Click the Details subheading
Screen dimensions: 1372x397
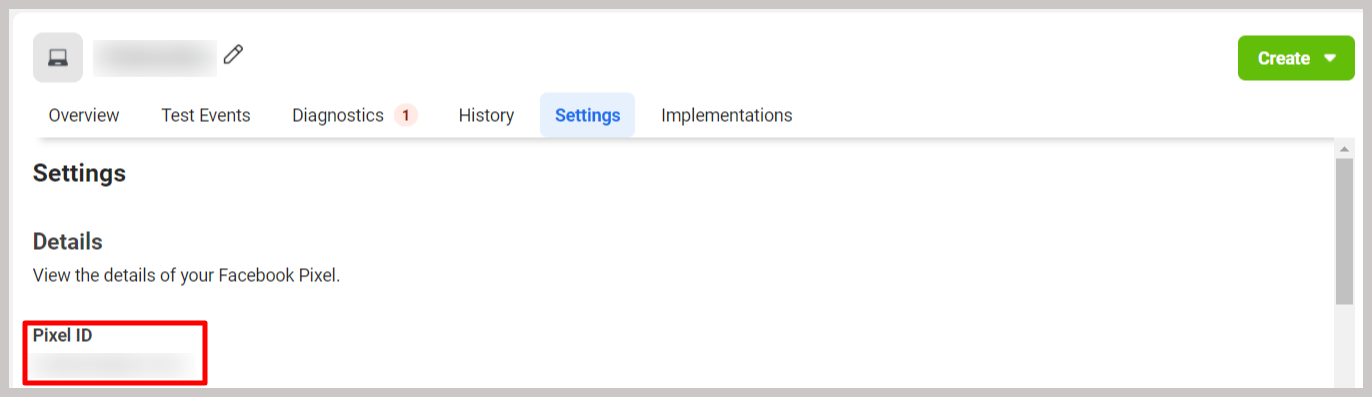[68, 242]
